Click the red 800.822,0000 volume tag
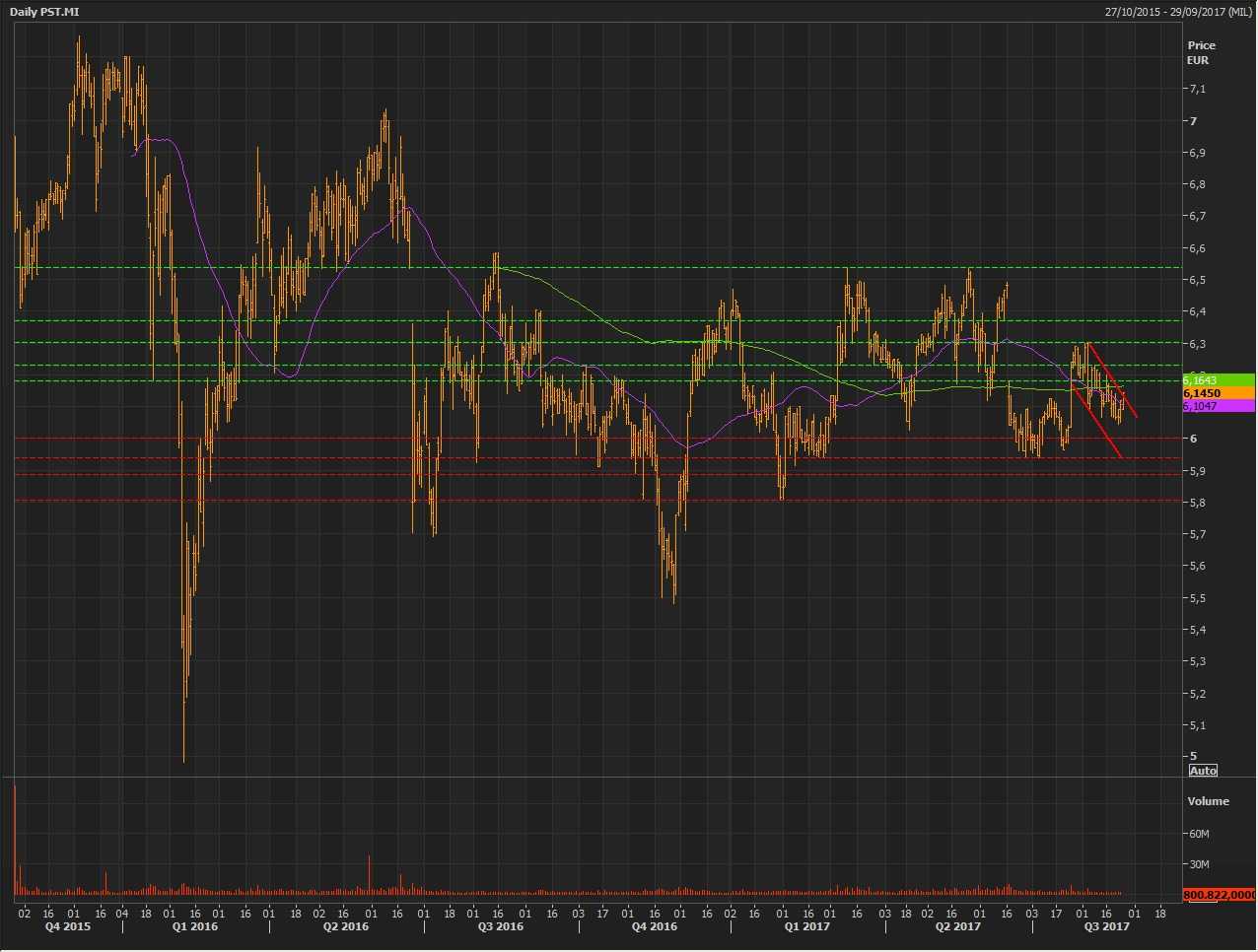The height and width of the screenshot is (952, 1258). point(1219,895)
